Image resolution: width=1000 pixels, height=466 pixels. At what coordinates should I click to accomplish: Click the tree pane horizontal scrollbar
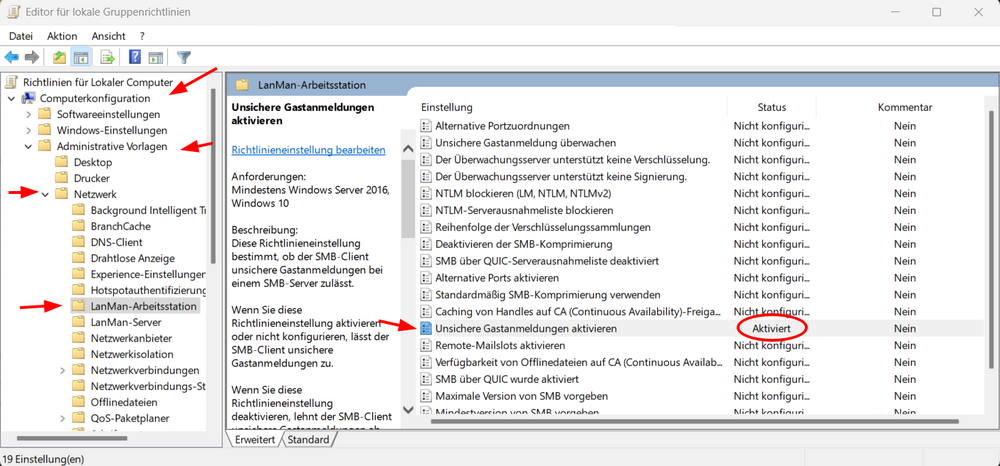pos(71,439)
